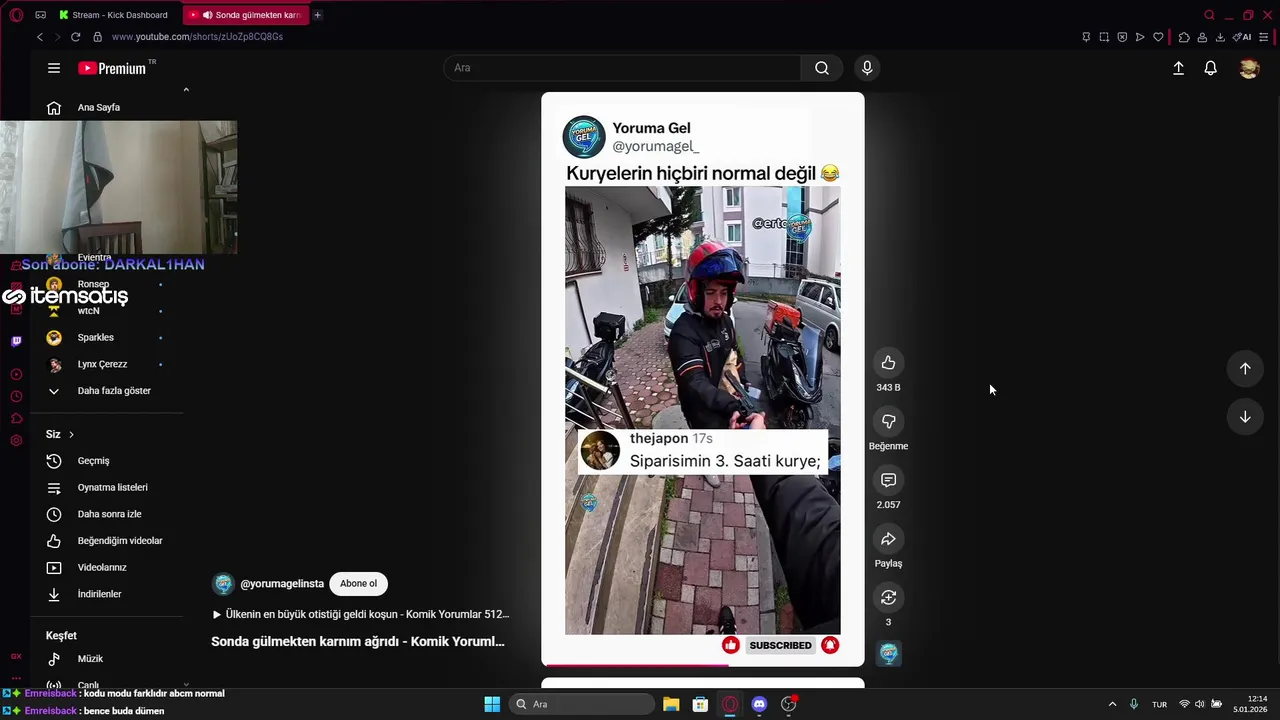Open Twitch in Opera sidebar

[16, 341]
